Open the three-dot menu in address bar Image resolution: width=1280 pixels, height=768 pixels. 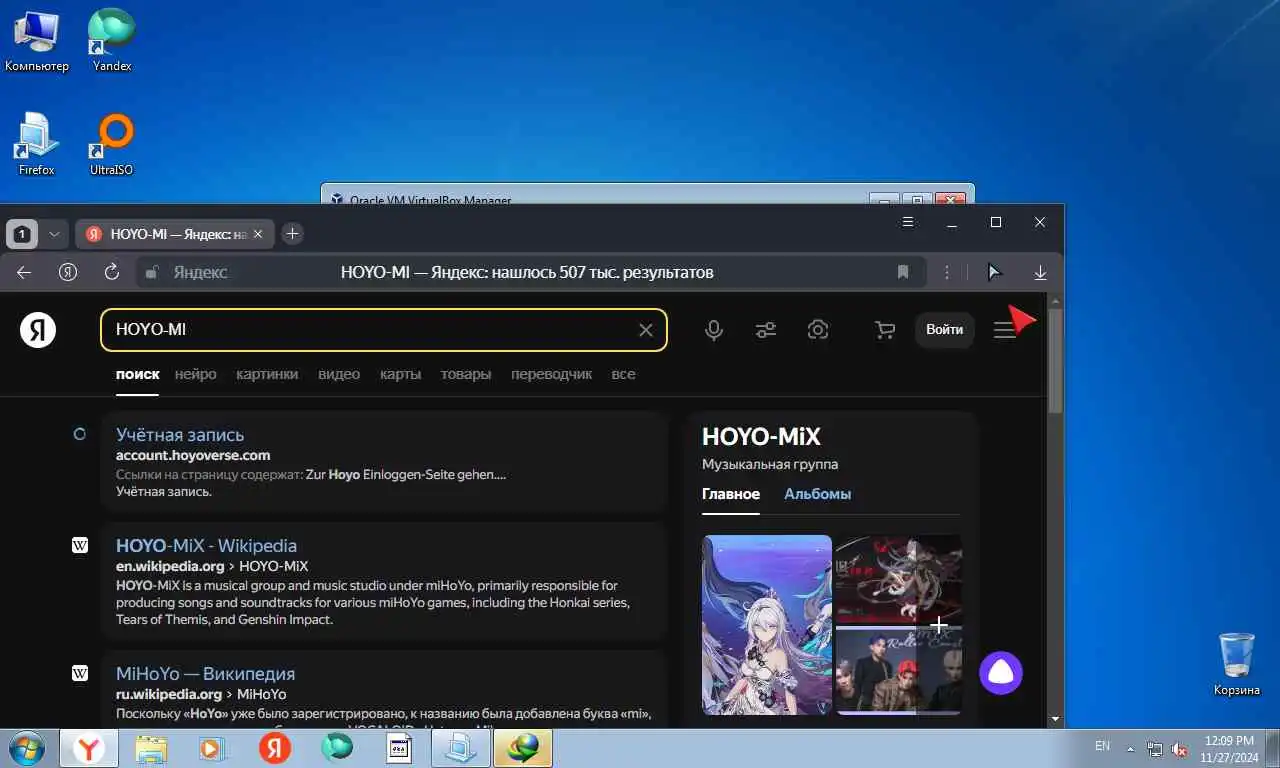(947, 272)
